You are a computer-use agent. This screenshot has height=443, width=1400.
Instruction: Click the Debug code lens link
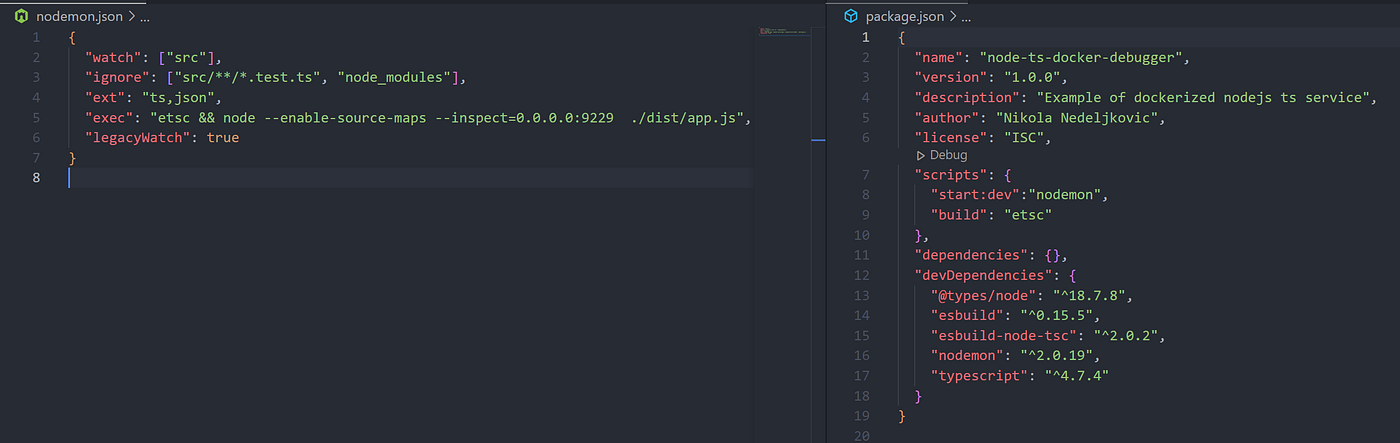pos(948,155)
